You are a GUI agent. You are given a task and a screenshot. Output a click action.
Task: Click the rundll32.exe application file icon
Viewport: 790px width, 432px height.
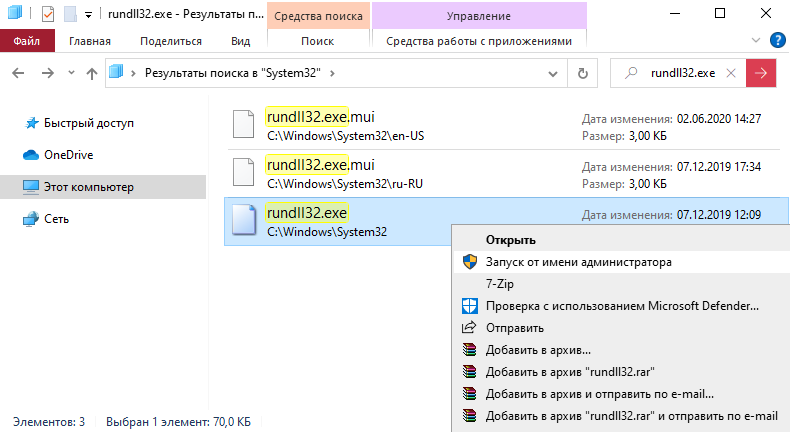click(x=244, y=220)
